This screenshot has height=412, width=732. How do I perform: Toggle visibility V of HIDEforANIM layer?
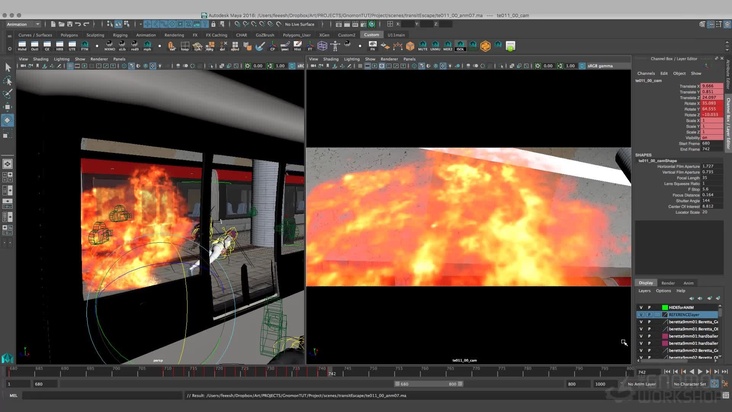click(641, 307)
